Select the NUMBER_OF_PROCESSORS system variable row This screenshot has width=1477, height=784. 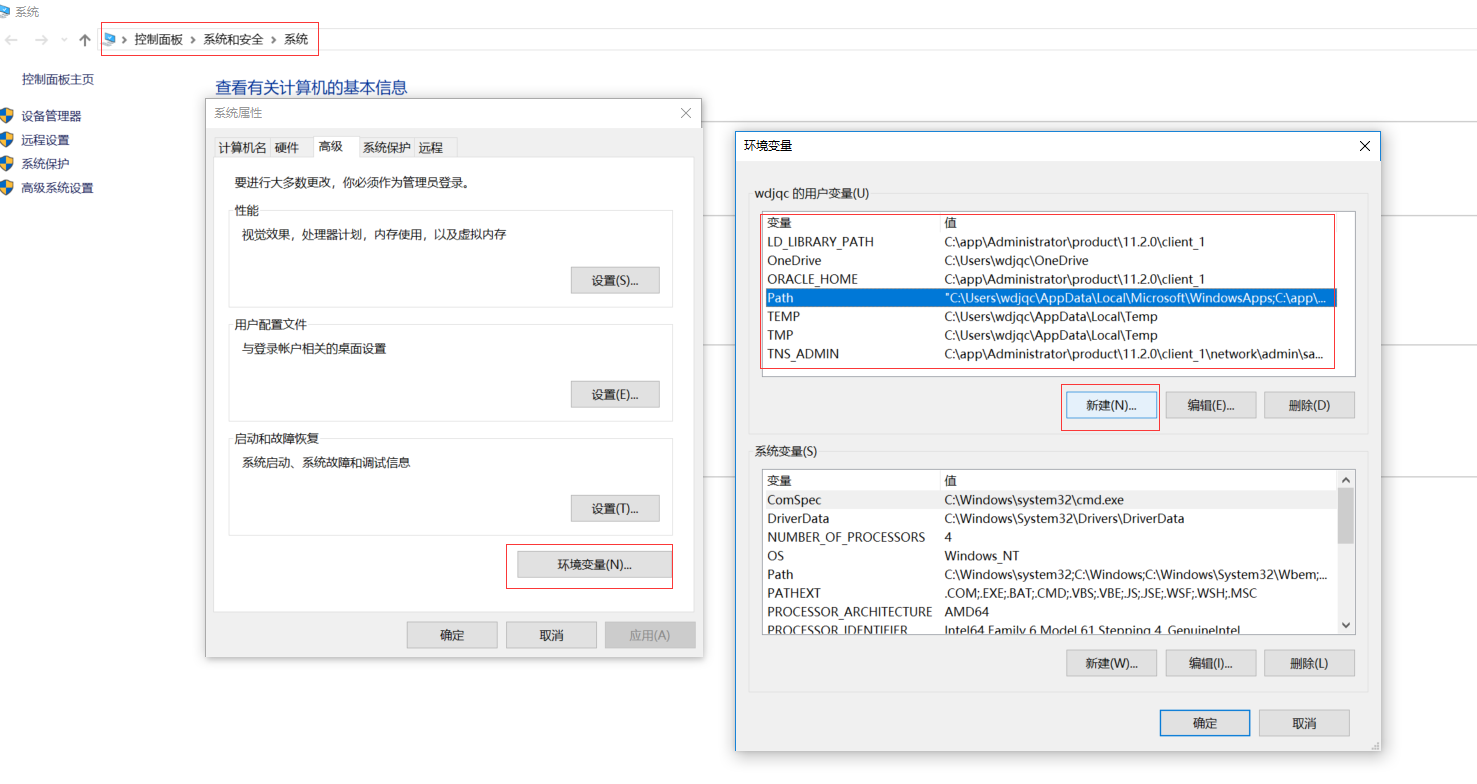pyautogui.click(x=1050, y=537)
